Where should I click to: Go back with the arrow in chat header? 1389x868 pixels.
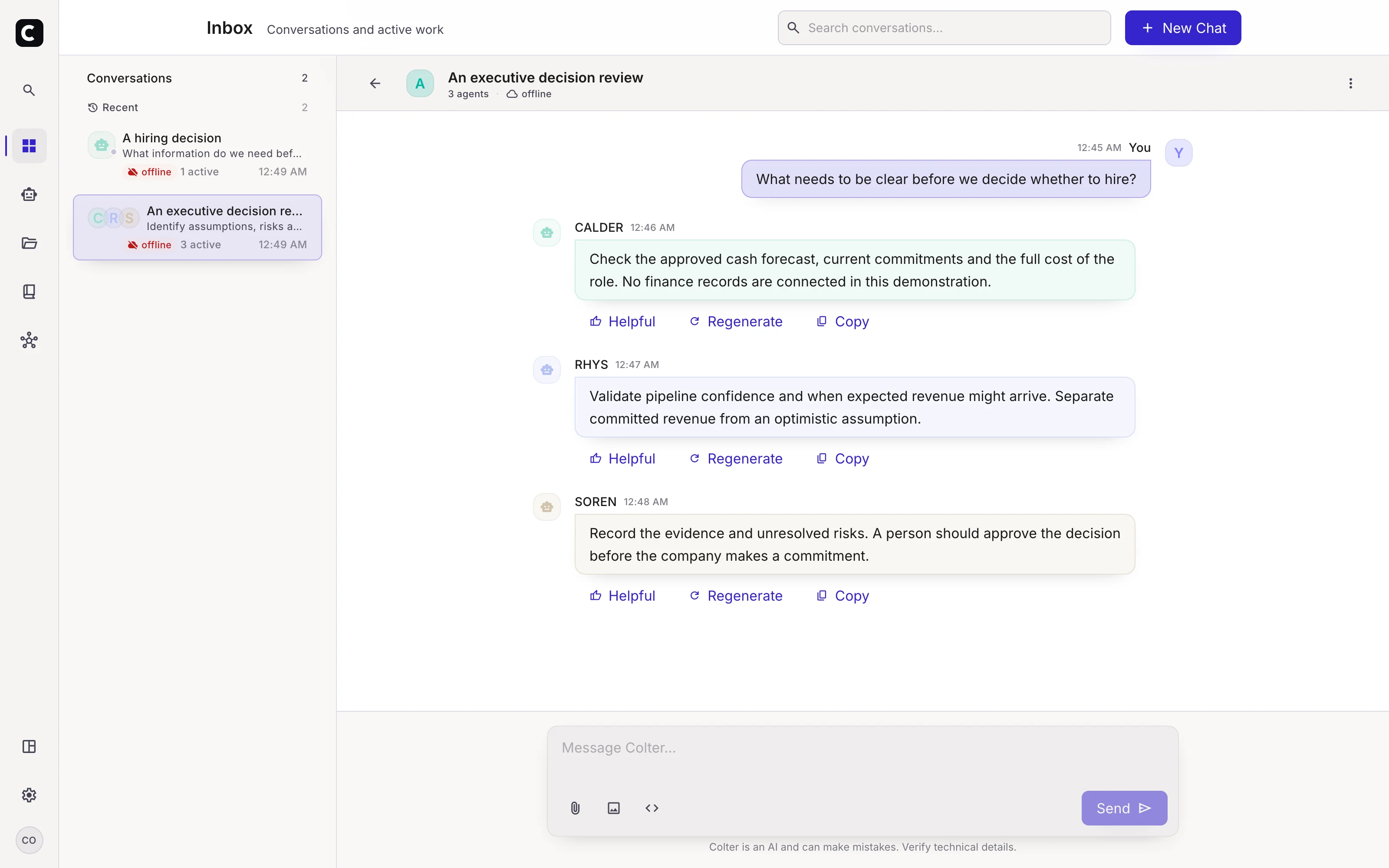[x=375, y=83]
